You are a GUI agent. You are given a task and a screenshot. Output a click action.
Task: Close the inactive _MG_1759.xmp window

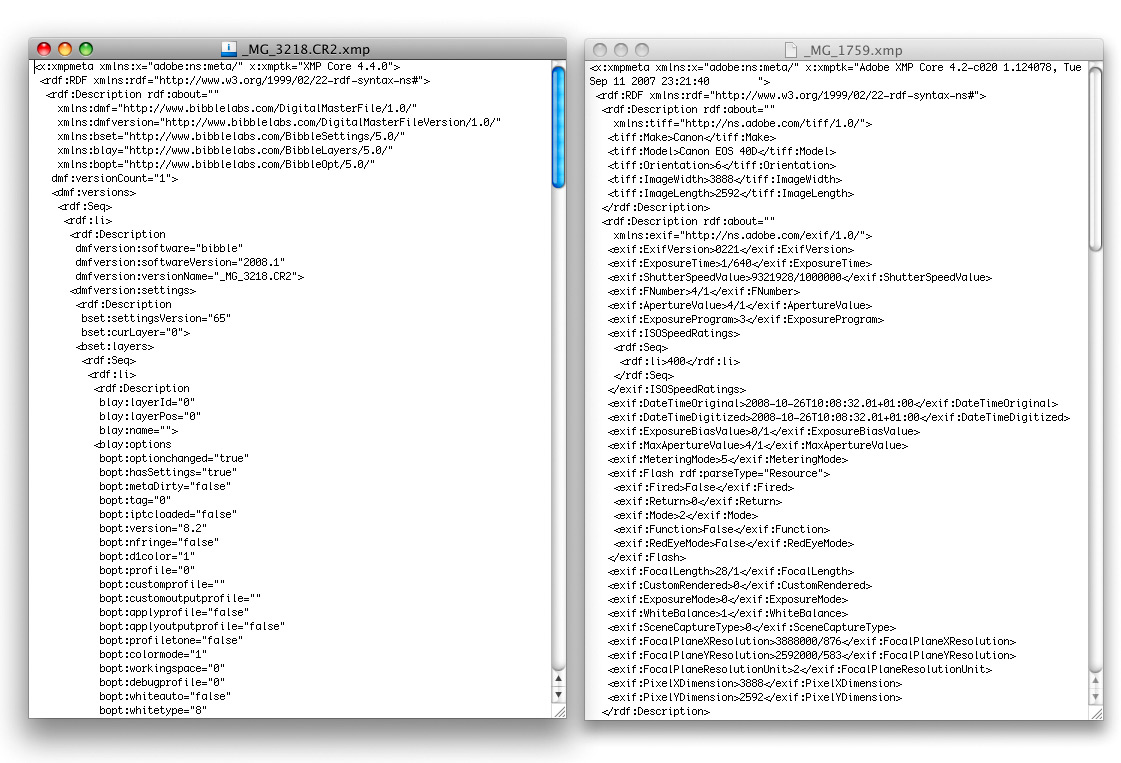coord(600,50)
